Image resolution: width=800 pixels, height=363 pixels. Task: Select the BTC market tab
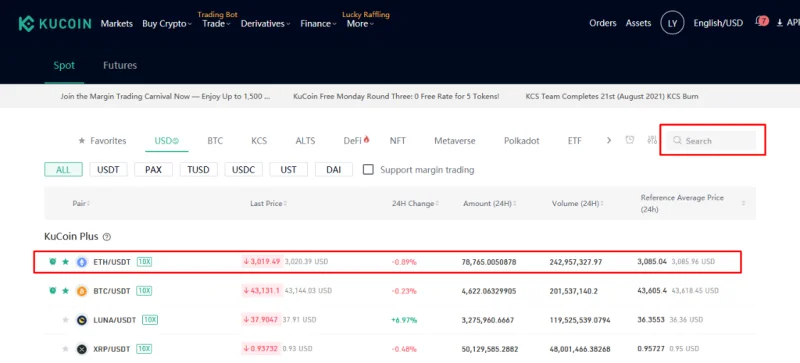click(215, 141)
